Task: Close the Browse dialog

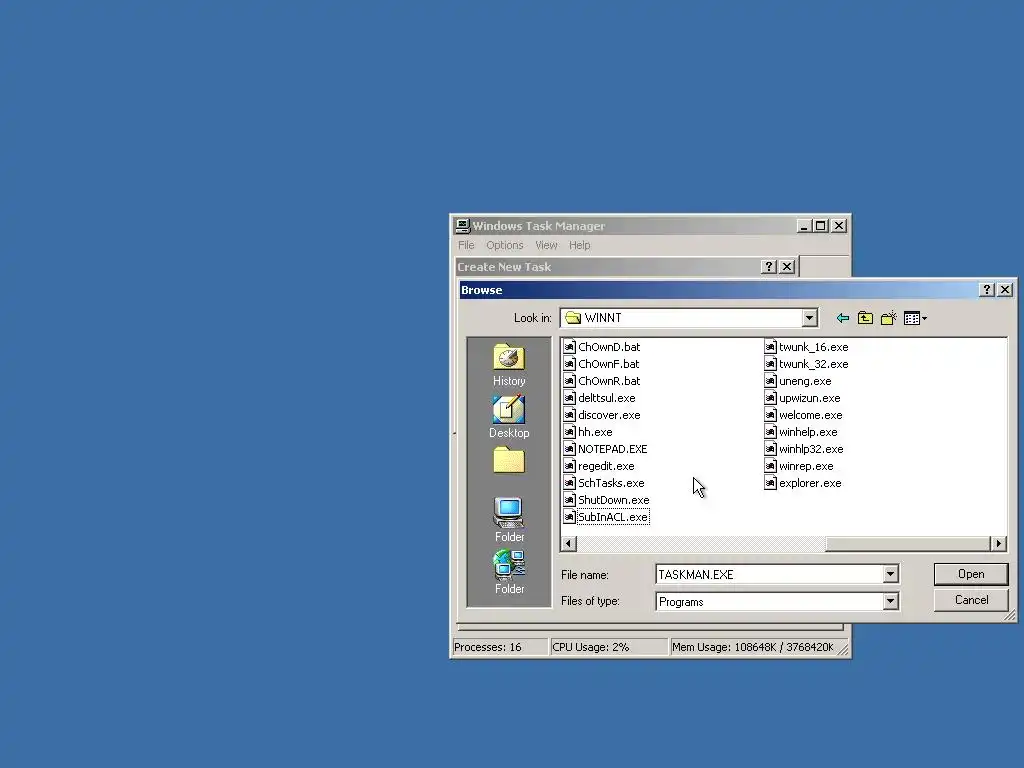Action: (1006, 289)
